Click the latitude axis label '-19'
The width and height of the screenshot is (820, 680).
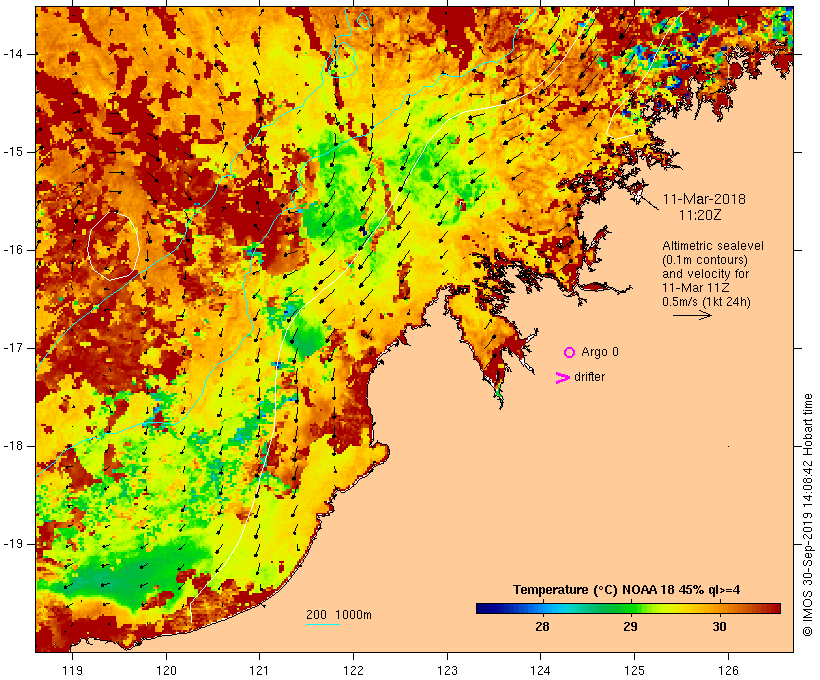coord(13,544)
